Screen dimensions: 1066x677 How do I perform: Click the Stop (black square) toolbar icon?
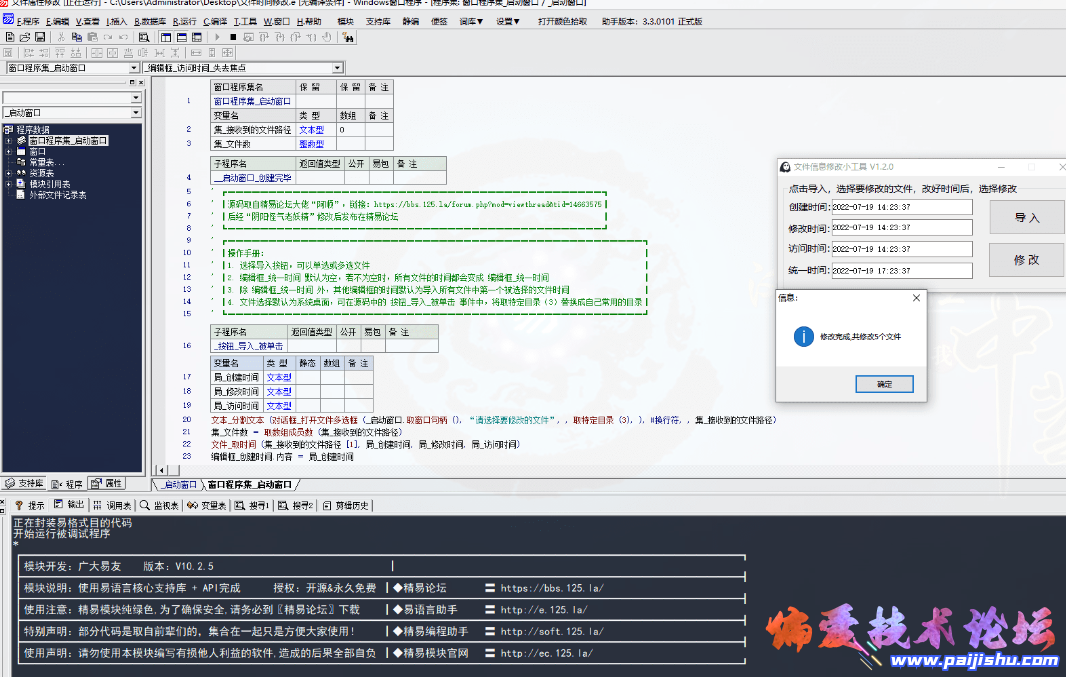point(233,37)
